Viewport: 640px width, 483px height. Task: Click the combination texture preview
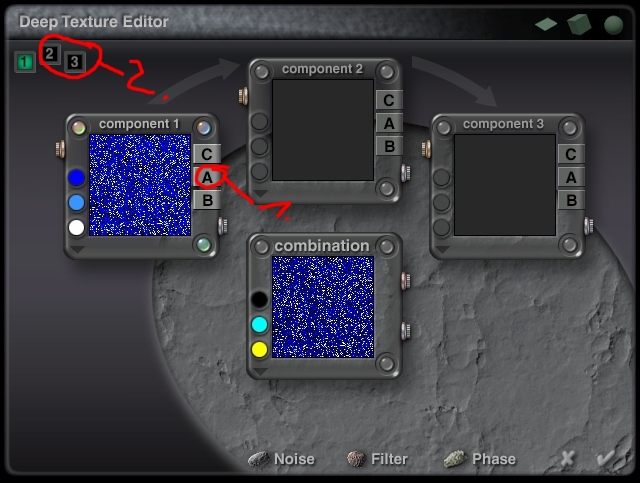click(x=323, y=307)
